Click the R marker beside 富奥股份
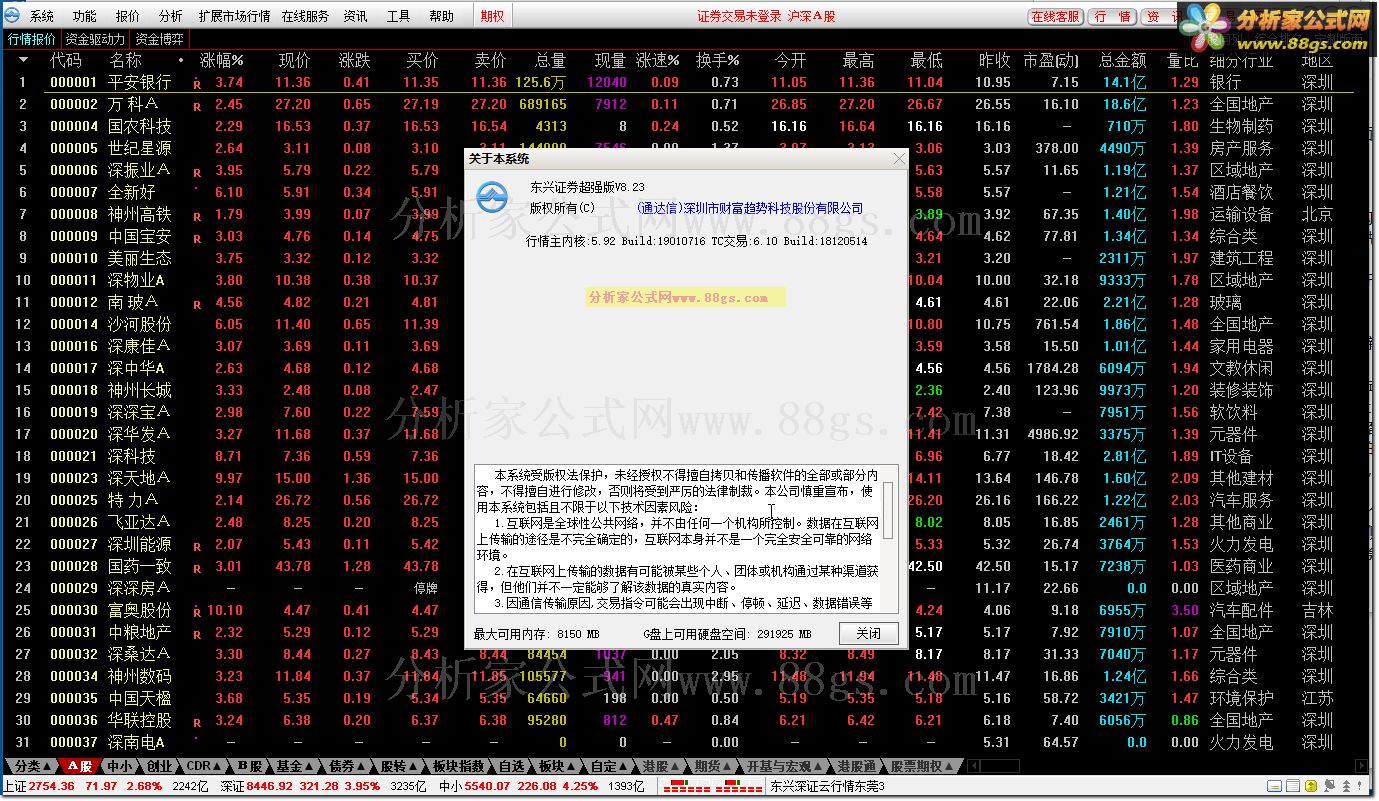 click(x=197, y=613)
